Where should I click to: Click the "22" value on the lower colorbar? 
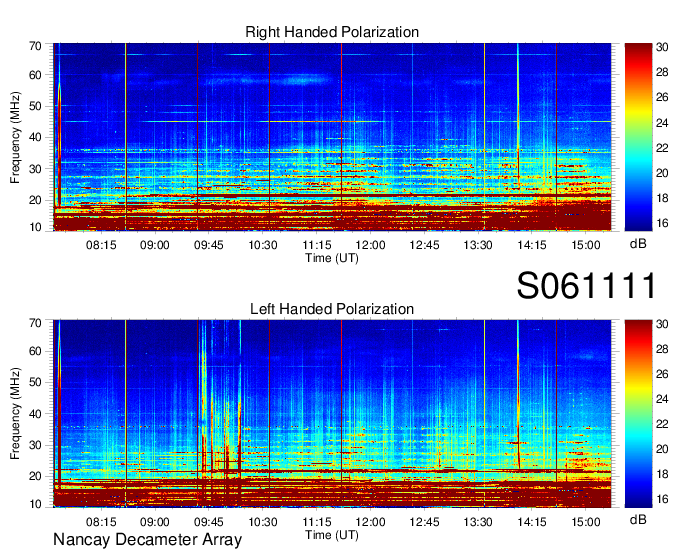[x=662, y=424]
